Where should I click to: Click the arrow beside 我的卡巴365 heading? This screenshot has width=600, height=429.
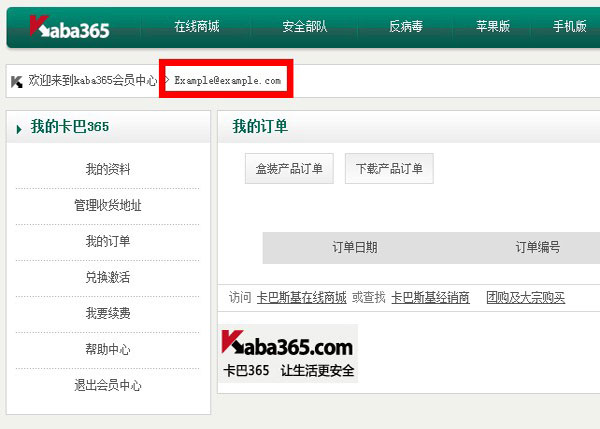19,129
